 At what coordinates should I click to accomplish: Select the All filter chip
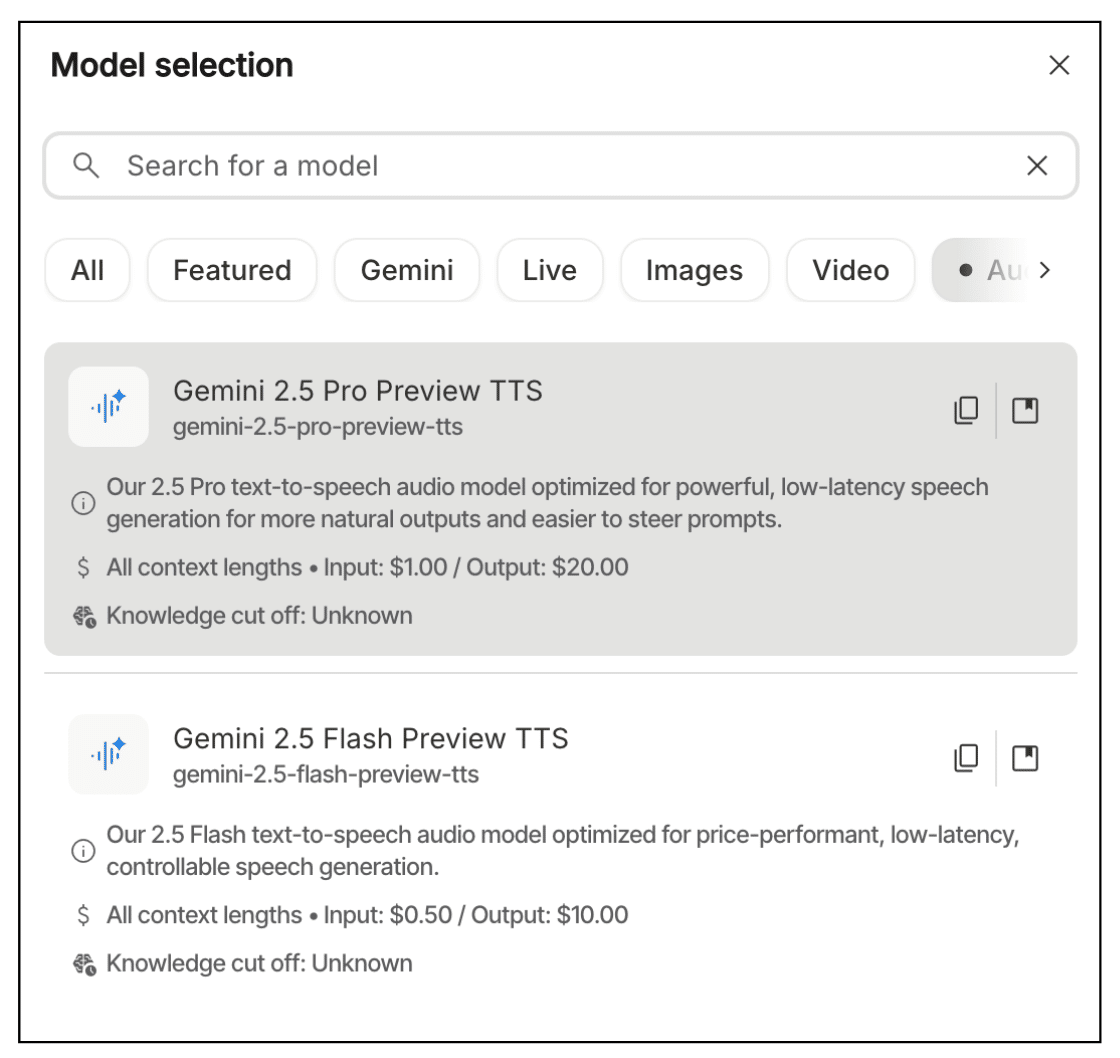tap(87, 269)
